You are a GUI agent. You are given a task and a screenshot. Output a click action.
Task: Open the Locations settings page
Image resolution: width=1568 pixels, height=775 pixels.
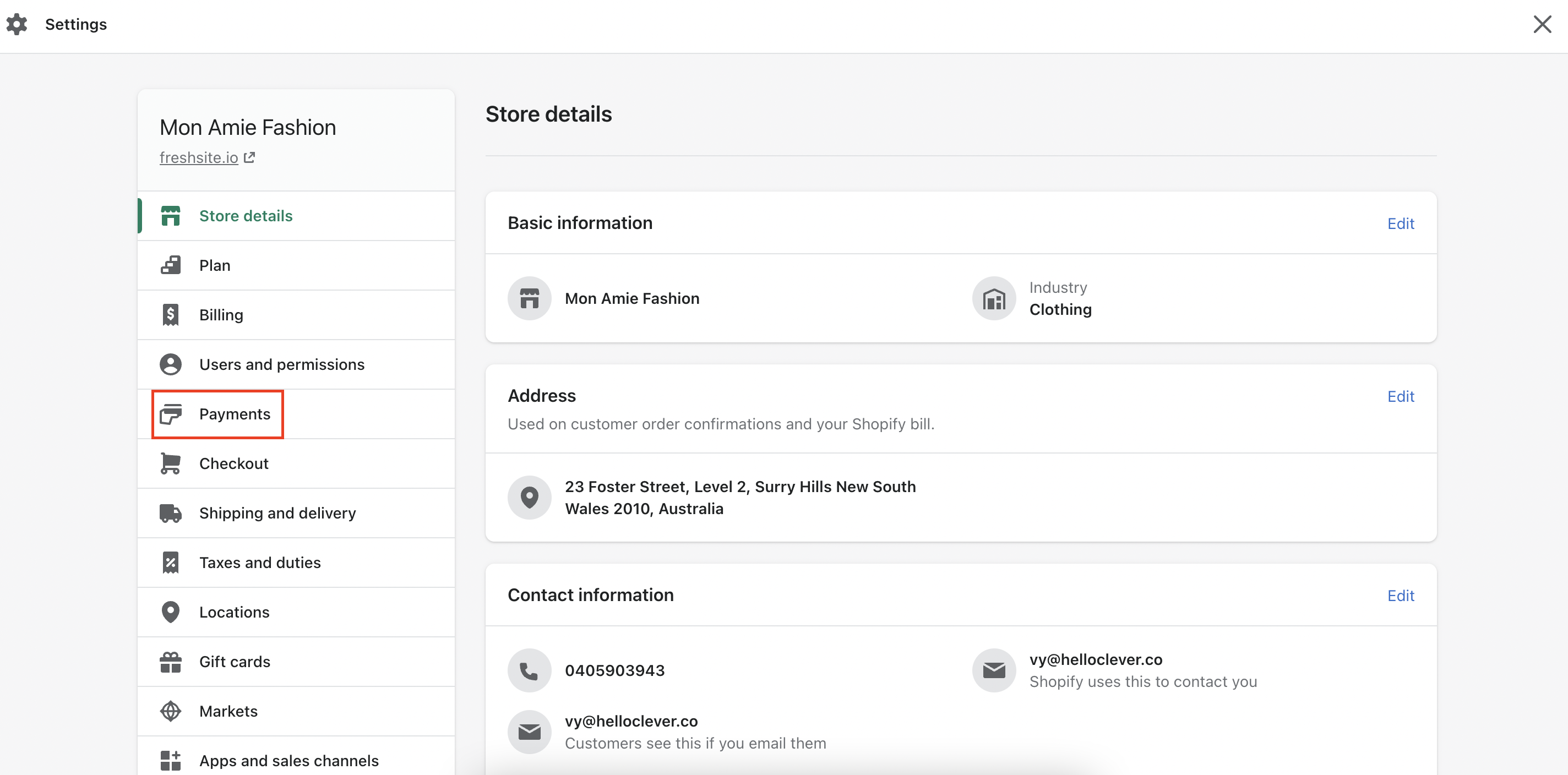235,612
